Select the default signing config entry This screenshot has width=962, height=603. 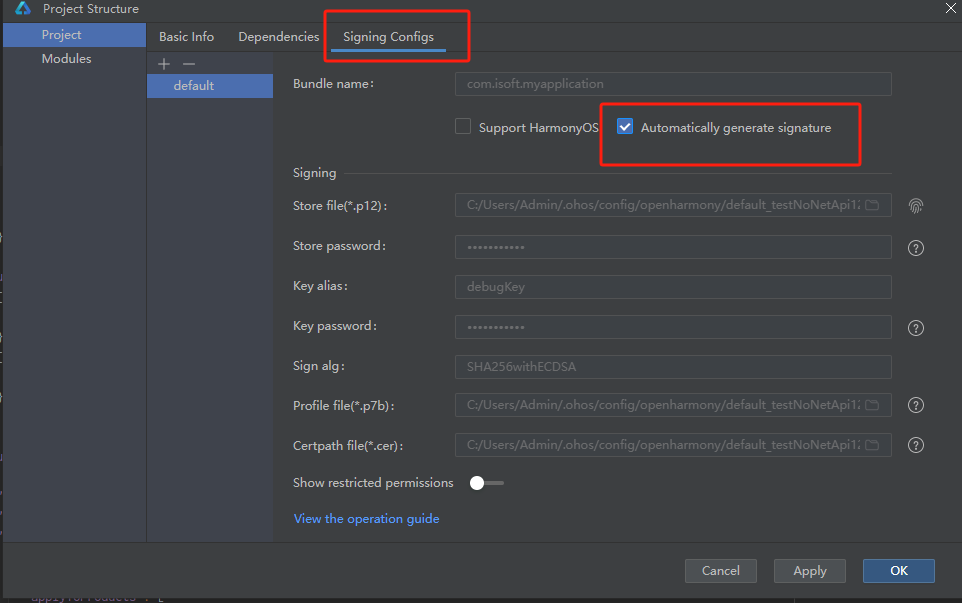click(x=210, y=86)
